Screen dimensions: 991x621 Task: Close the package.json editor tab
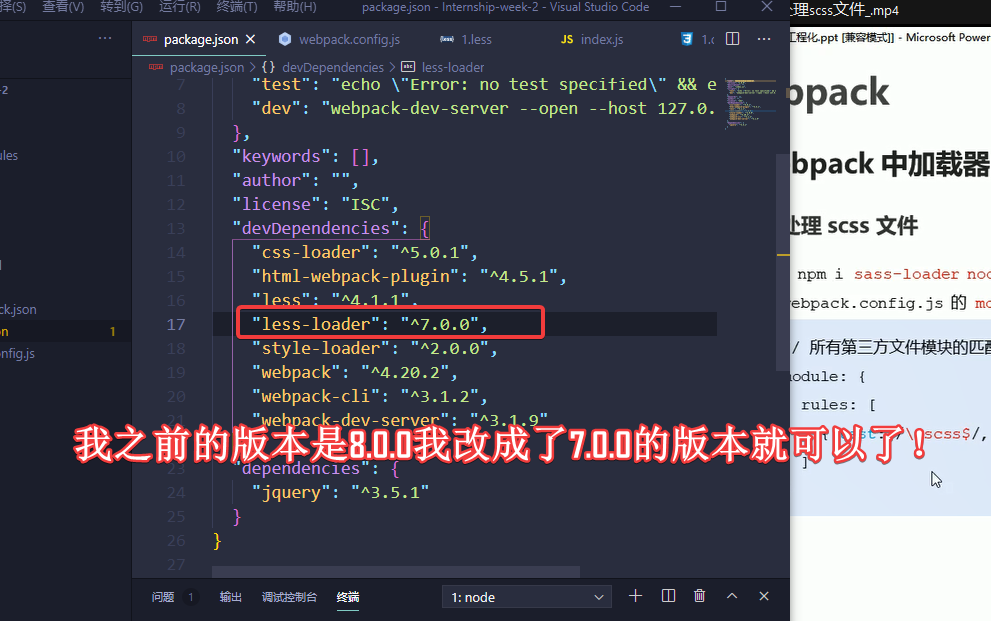click(x=250, y=39)
